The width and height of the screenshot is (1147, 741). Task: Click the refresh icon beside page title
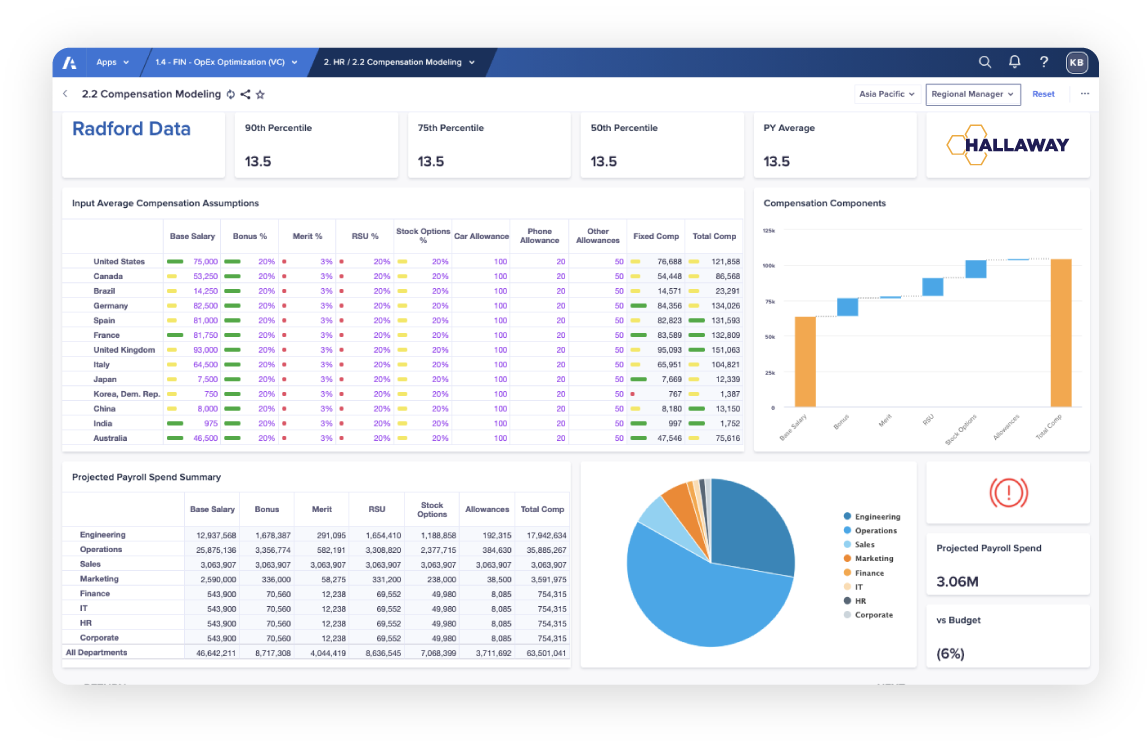pos(231,94)
